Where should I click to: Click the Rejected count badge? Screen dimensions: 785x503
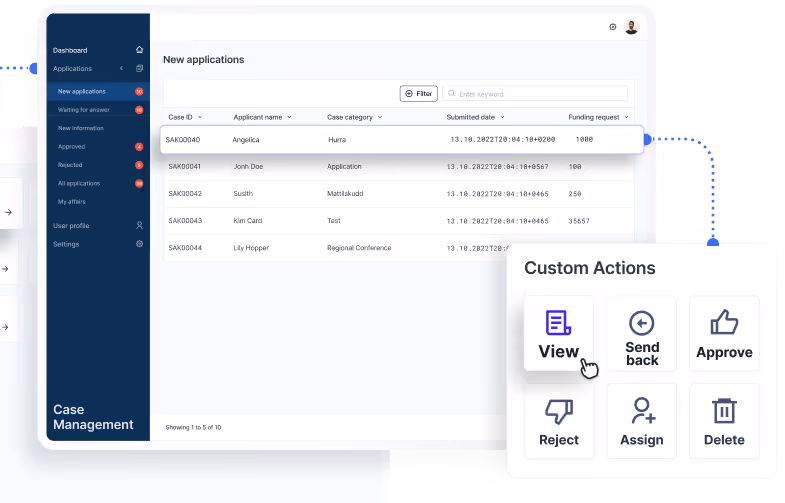139,165
